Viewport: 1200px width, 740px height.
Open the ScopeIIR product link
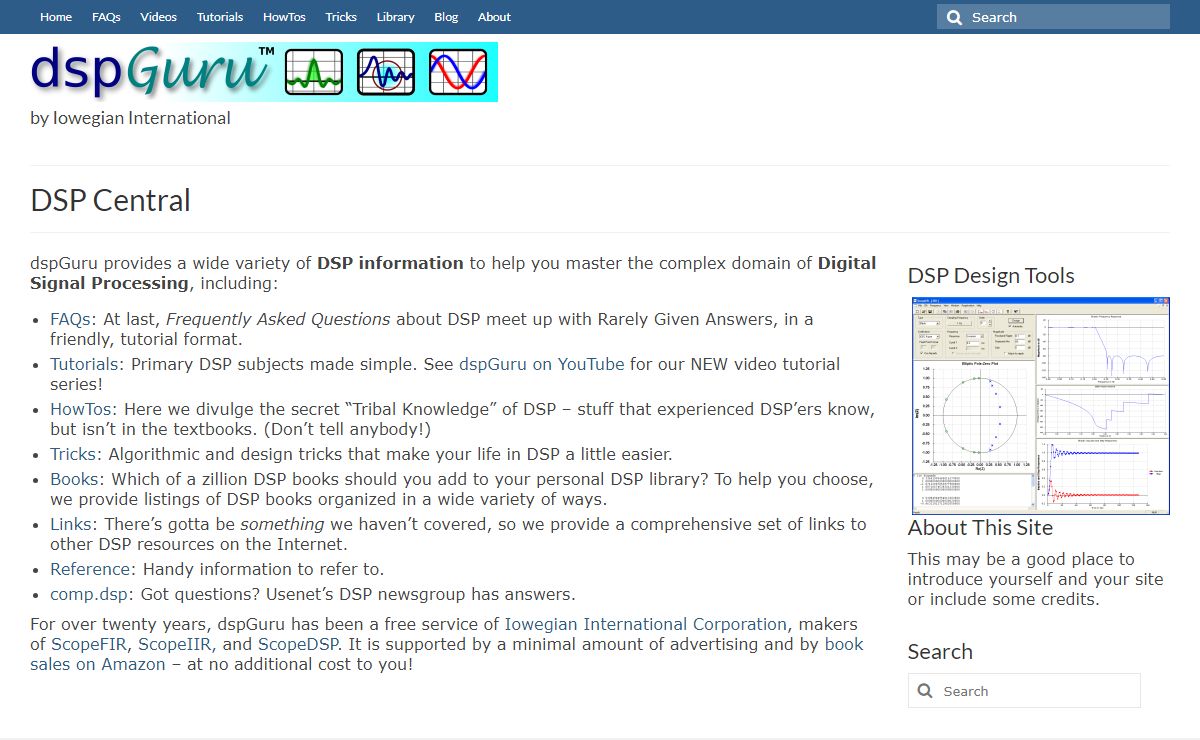click(175, 644)
